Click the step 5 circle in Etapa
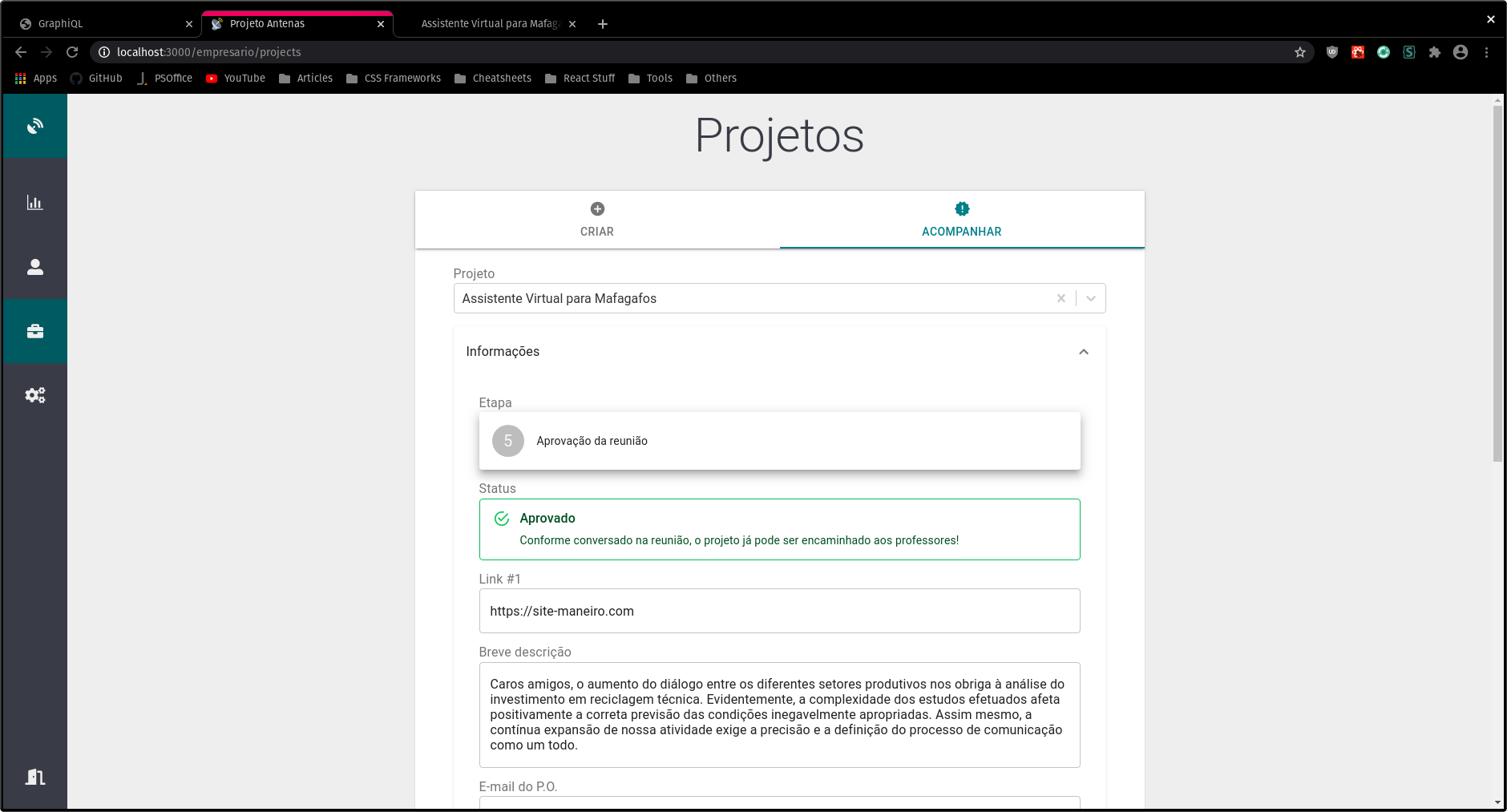This screenshot has width=1507, height=812. click(507, 441)
